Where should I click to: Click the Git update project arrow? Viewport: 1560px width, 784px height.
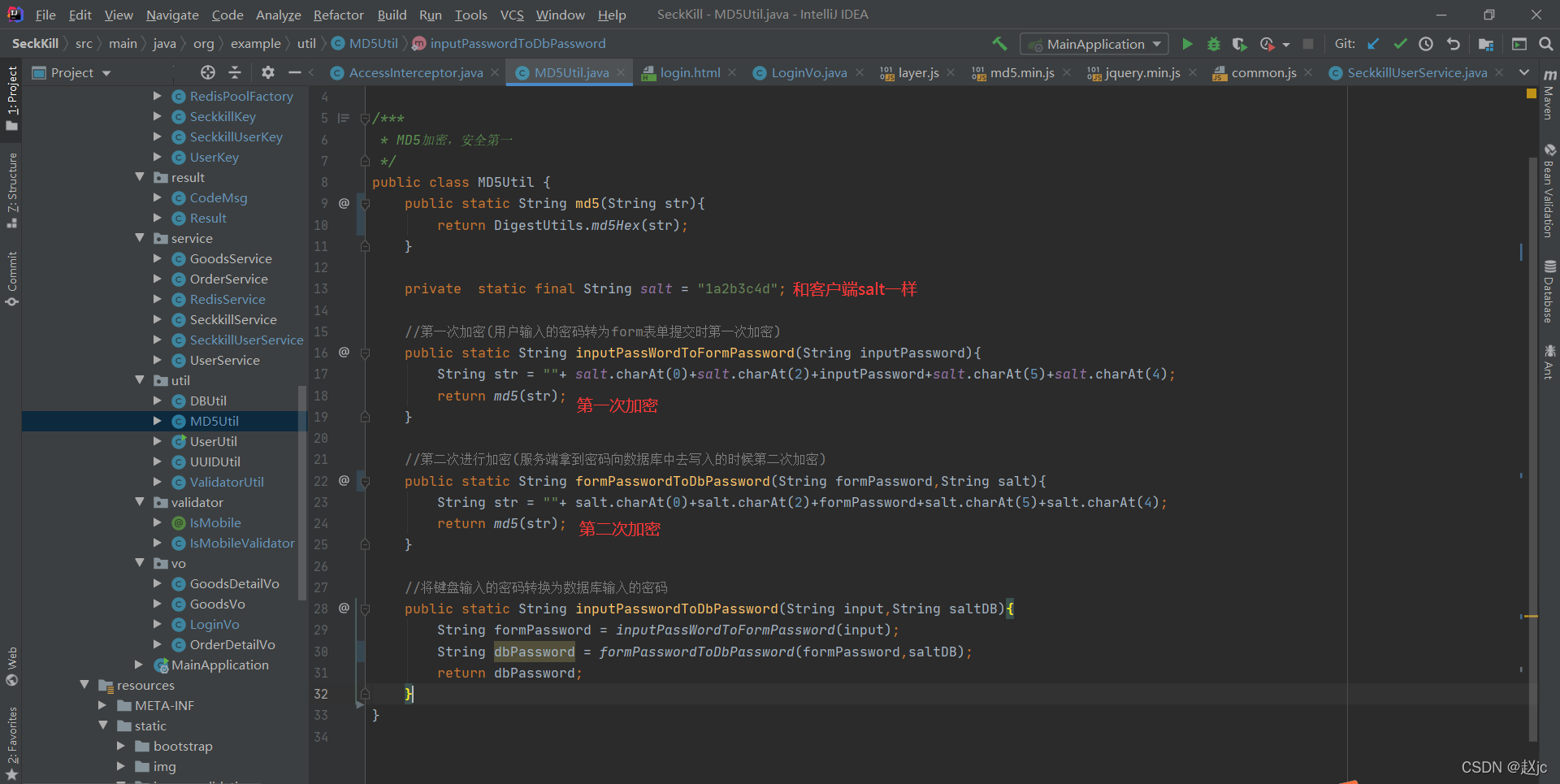[x=1373, y=44]
